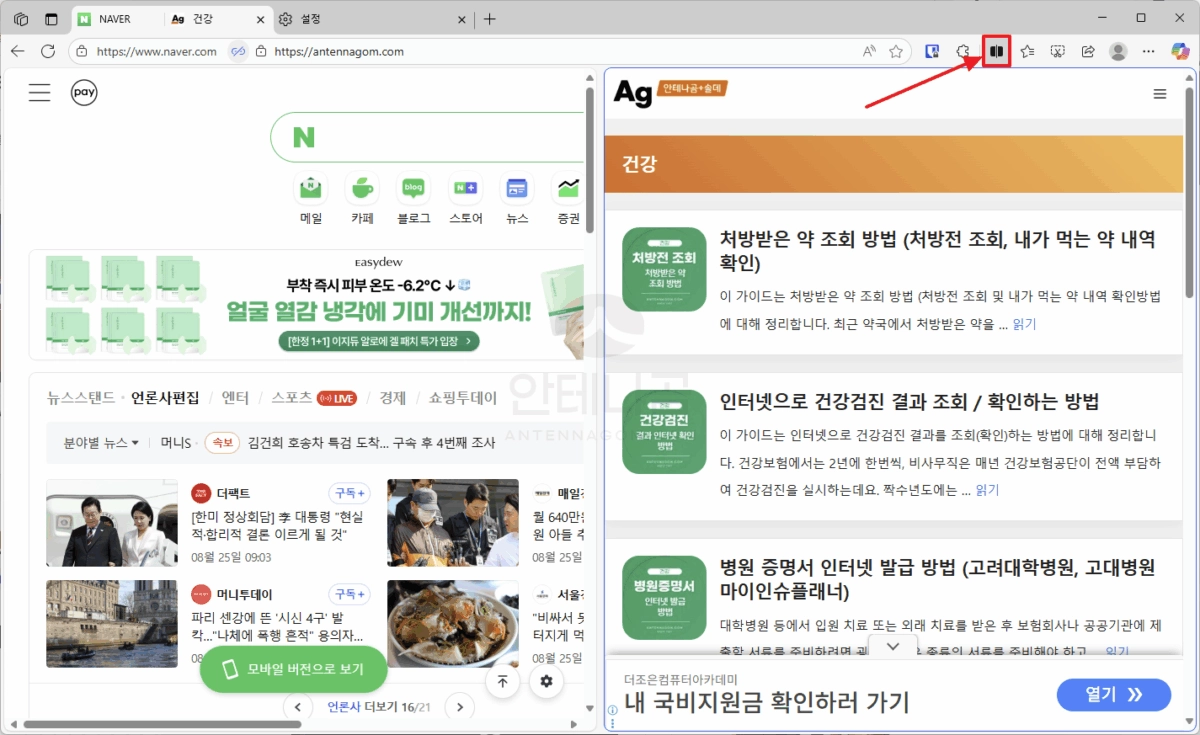Click the newsstand settings gear icon
The height and width of the screenshot is (735, 1200).
[x=546, y=681]
